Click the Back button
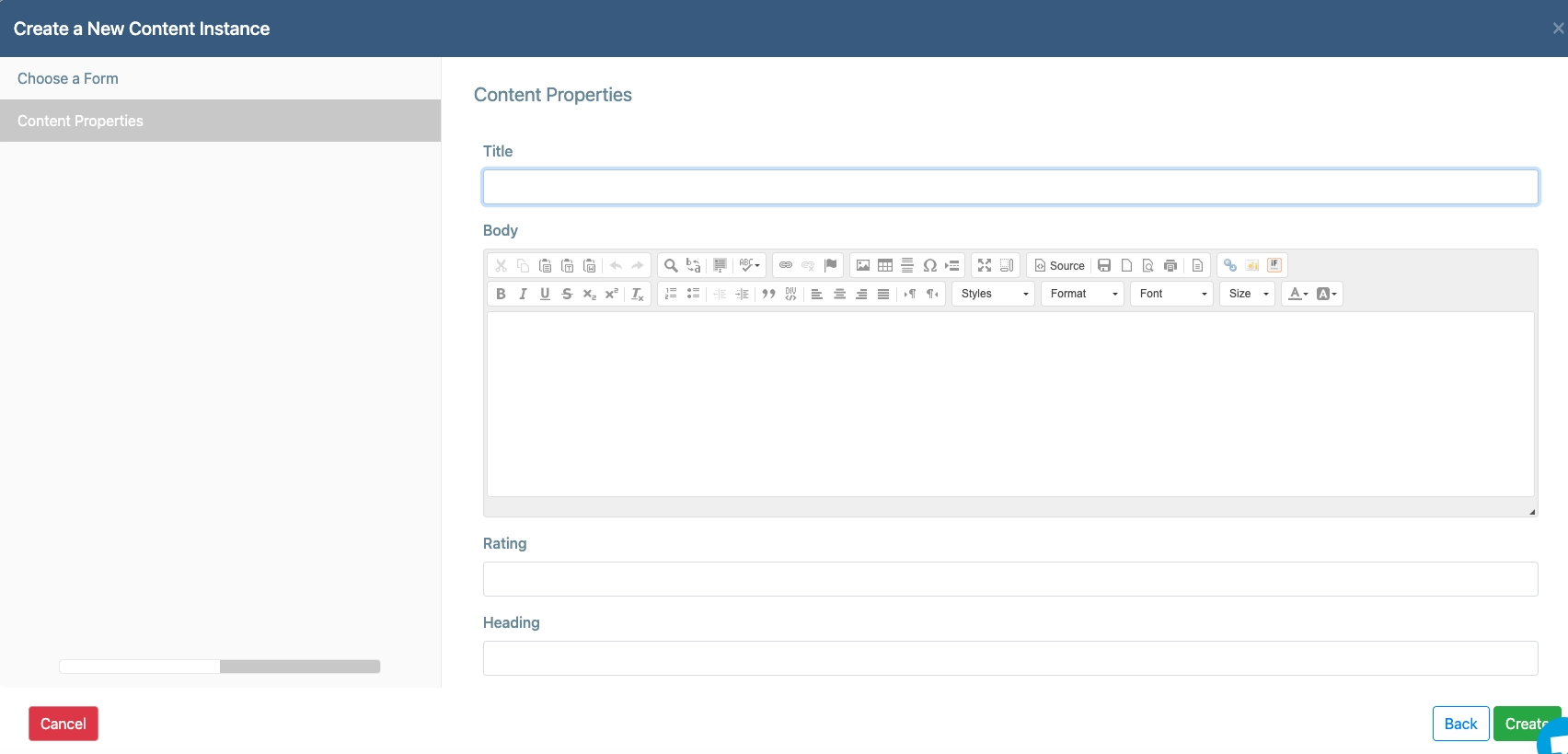The width and height of the screenshot is (1568, 754). (1460, 724)
